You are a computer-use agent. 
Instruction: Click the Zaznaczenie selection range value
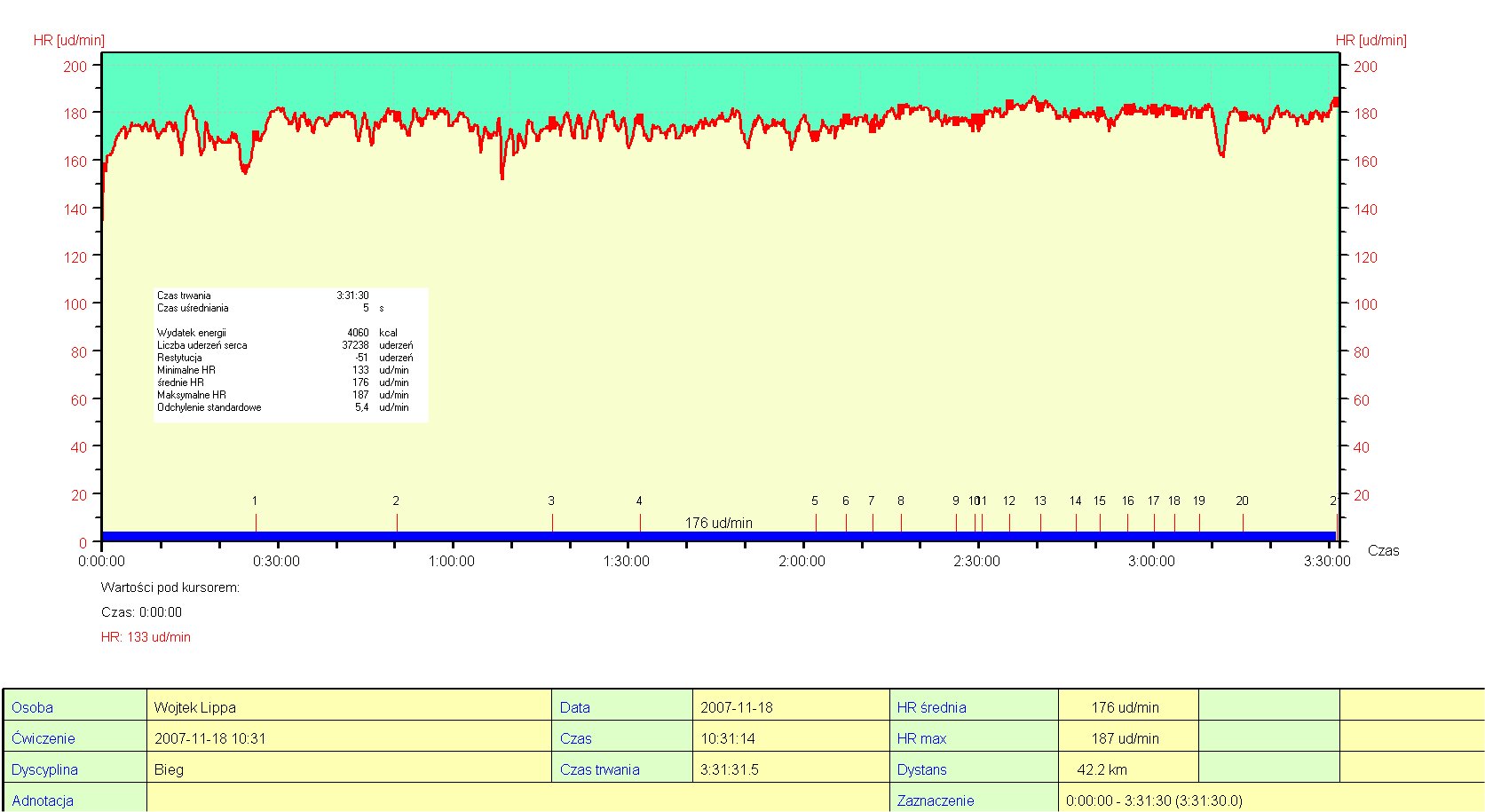pos(1154,800)
